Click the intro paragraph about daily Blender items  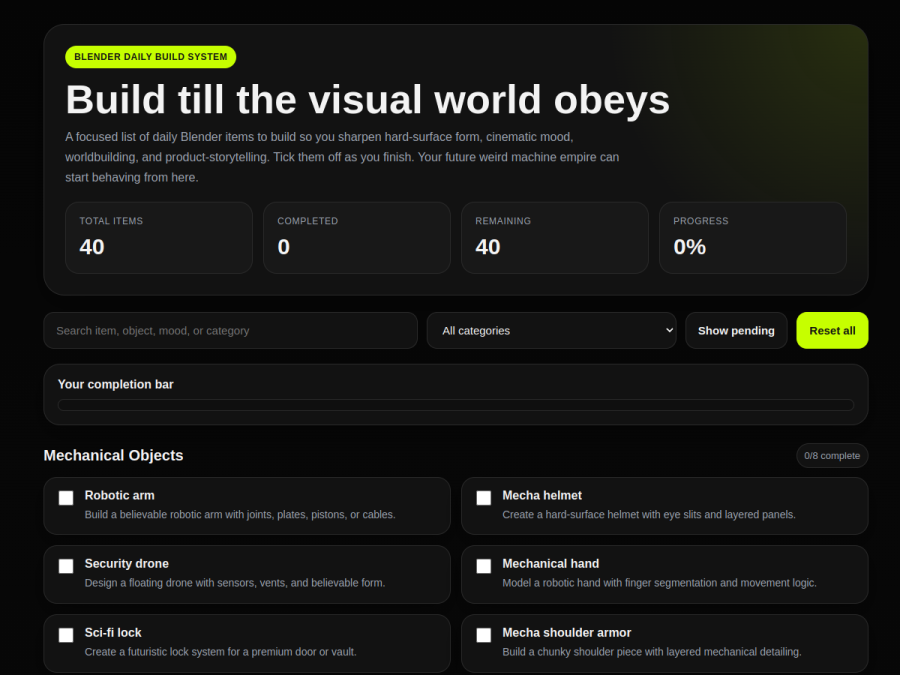click(342, 157)
